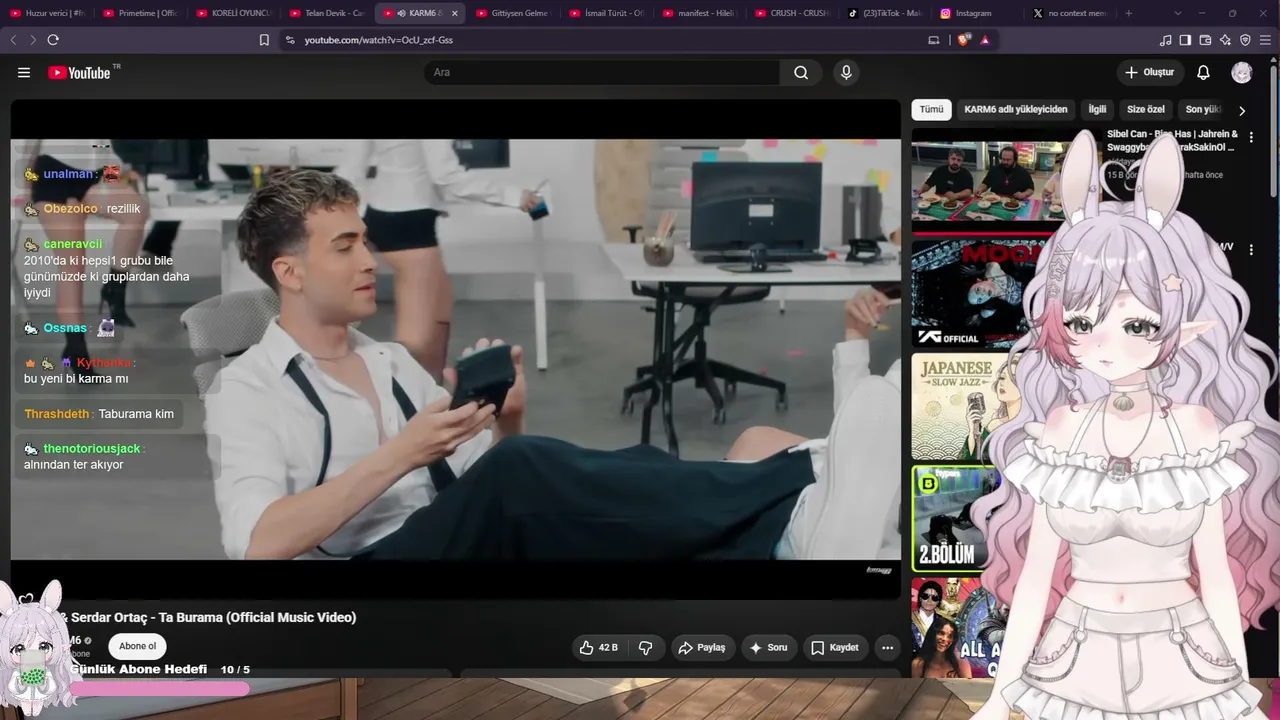Save the video with Kaydet
Viewport: 1280px width, 720px height.
[x=834, y=647]
